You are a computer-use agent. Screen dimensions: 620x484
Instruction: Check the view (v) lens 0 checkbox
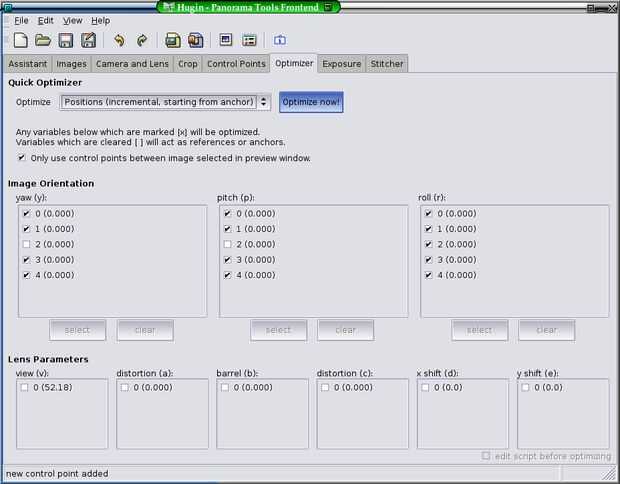25,388
